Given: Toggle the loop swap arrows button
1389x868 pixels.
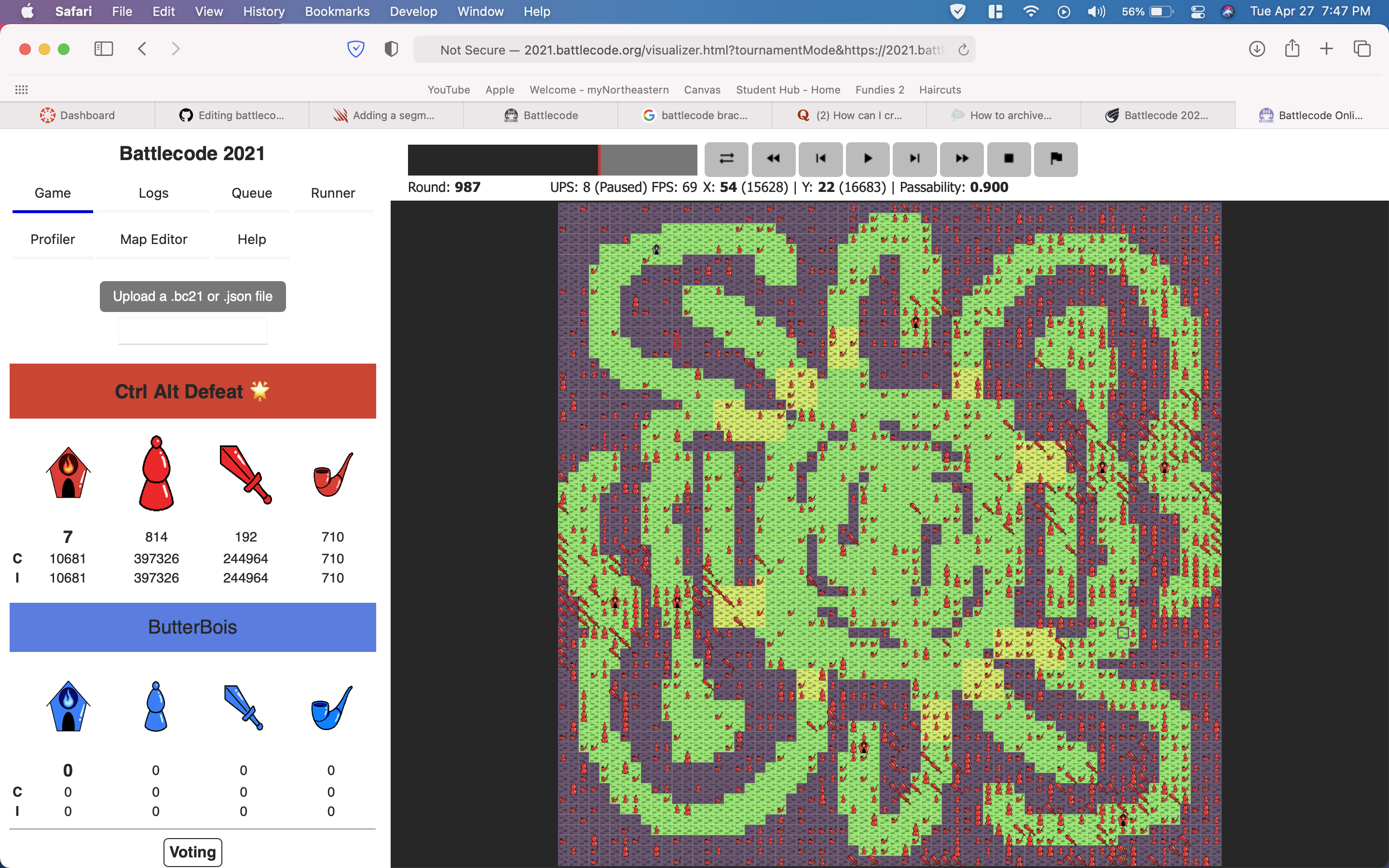Looking at the screenshot, I should coord(726,159).
